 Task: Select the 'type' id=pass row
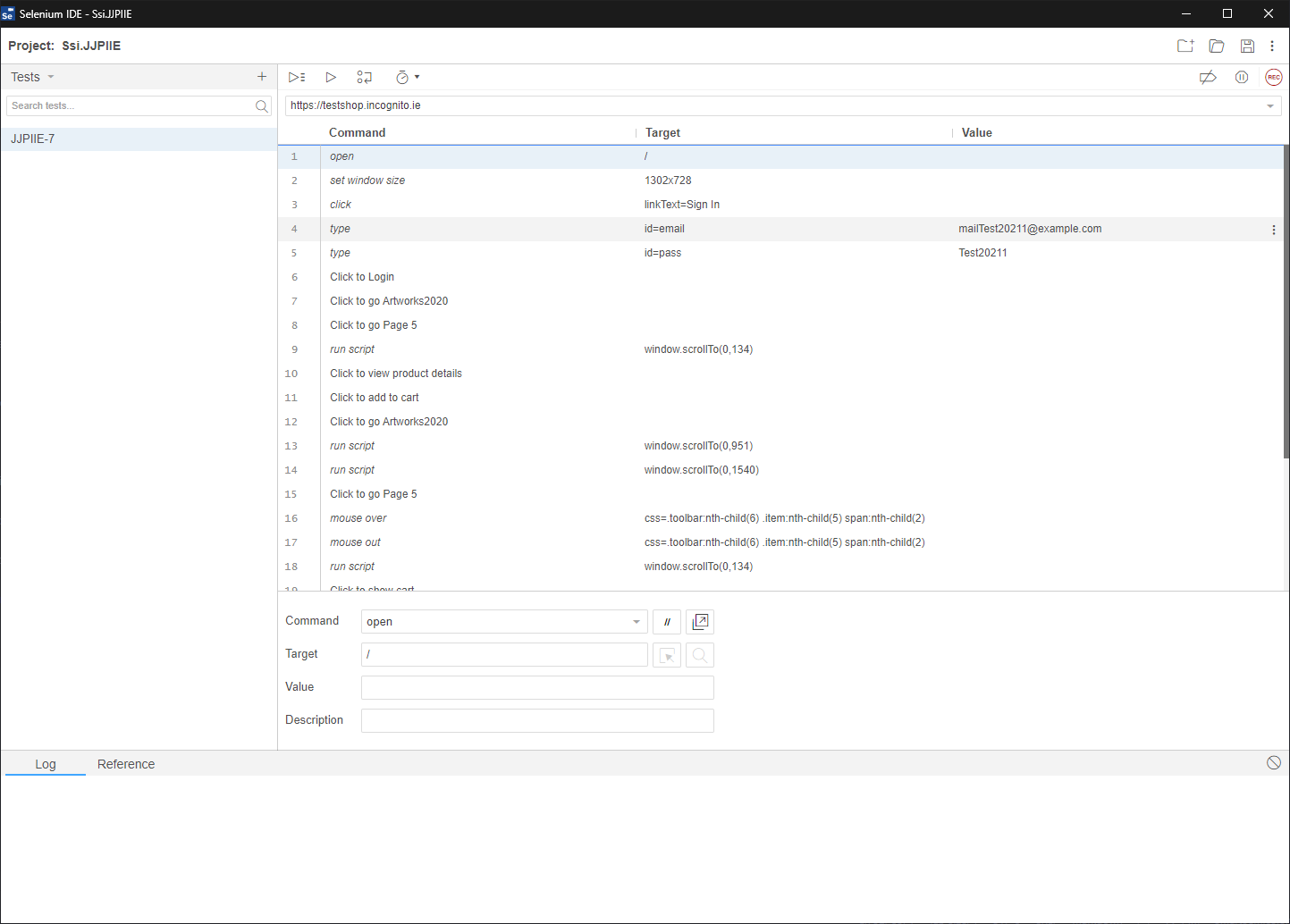[x=780, y=253]
